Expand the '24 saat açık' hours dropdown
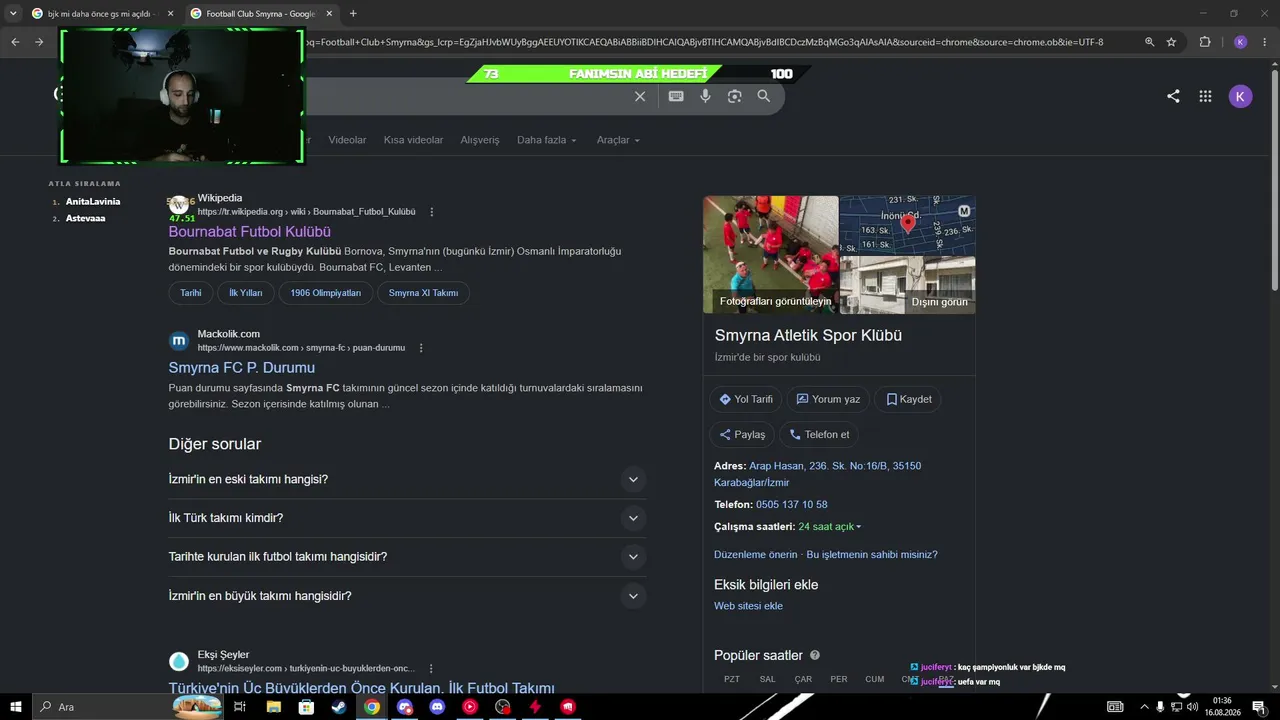 [830, 527]
